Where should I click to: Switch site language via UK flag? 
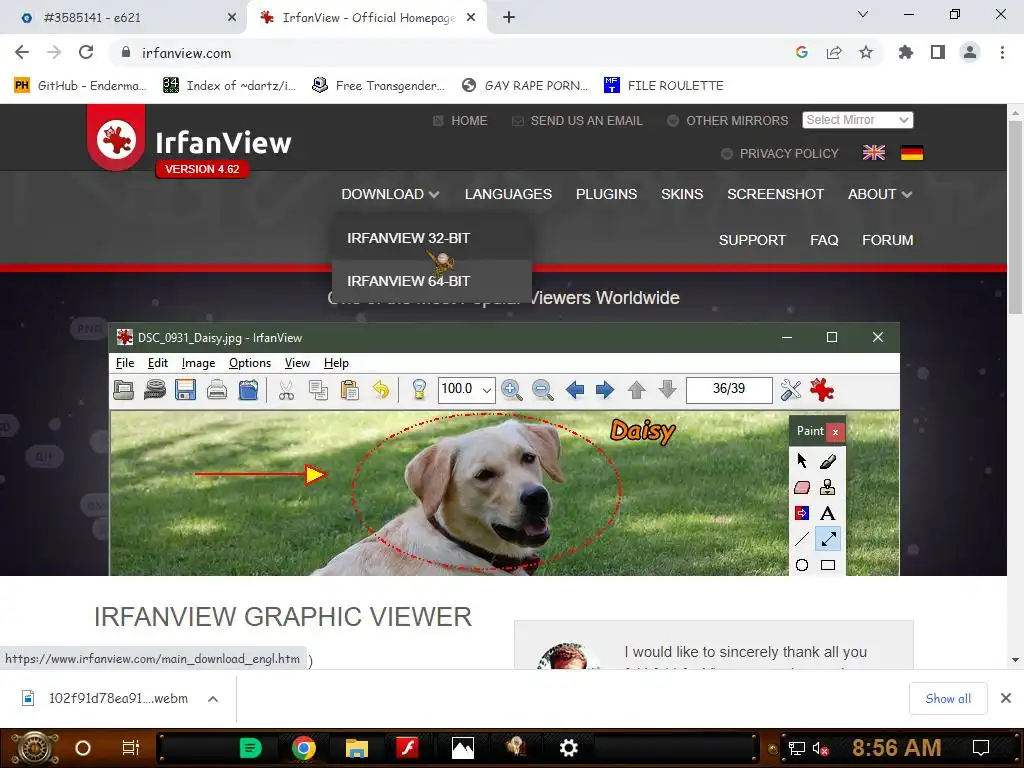pos(874,153)
